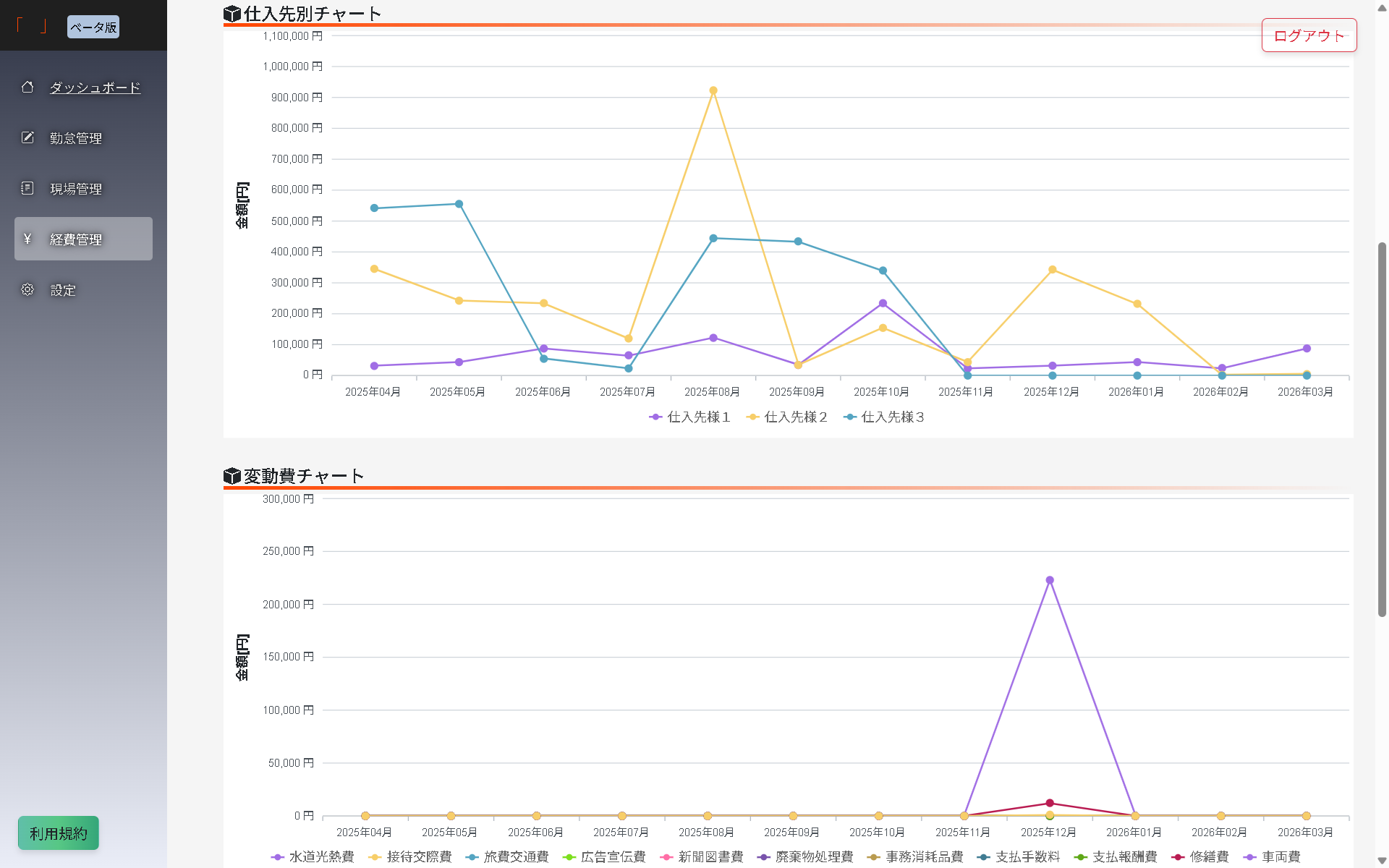Click the box icon next to 仕入先別チャート
The width and height of the screenshot is (1389, 868).
[x=231, y=14]
